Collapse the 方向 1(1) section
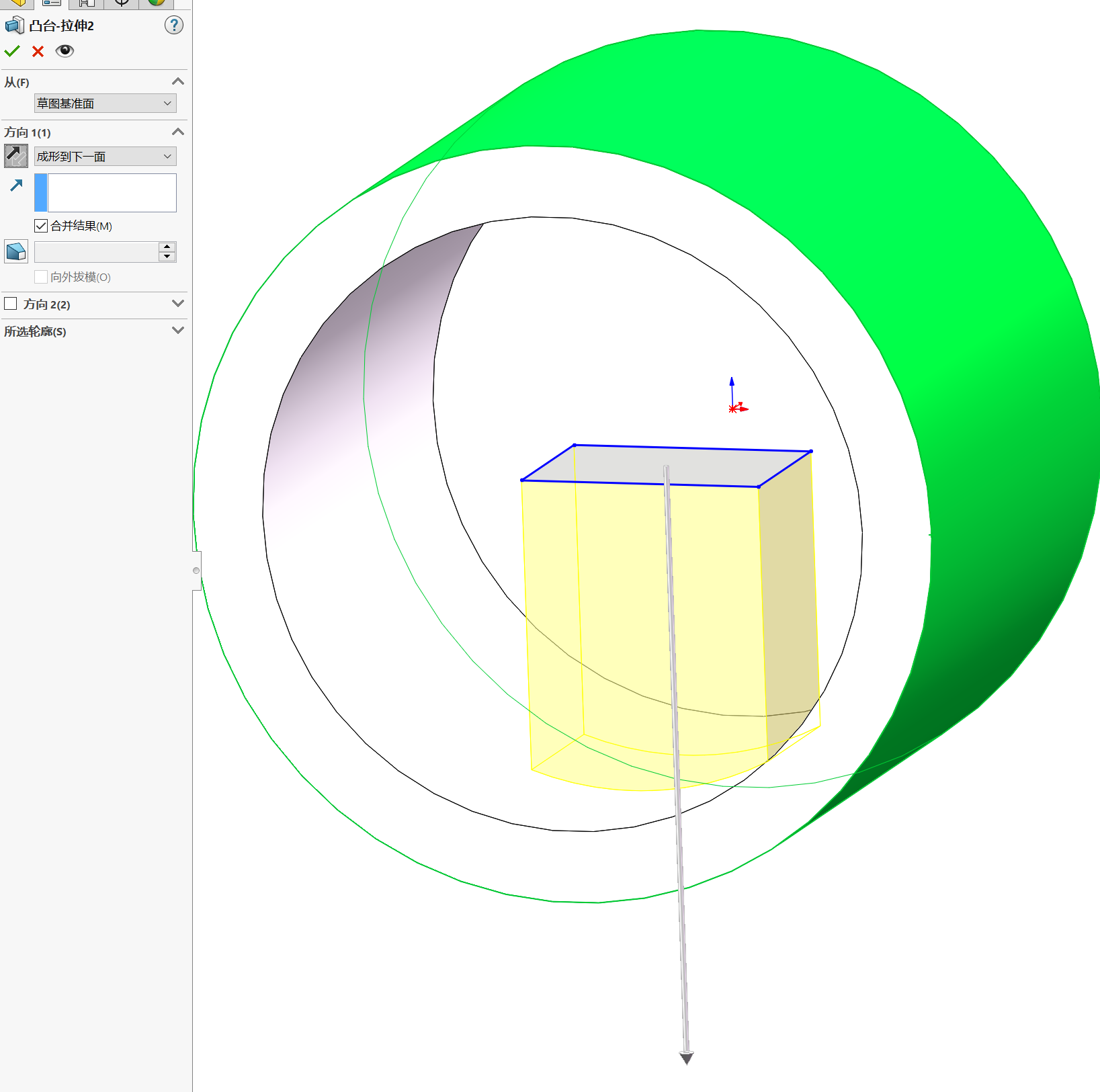Viewport: 1100px width, 1092px height. click(178, 132)
